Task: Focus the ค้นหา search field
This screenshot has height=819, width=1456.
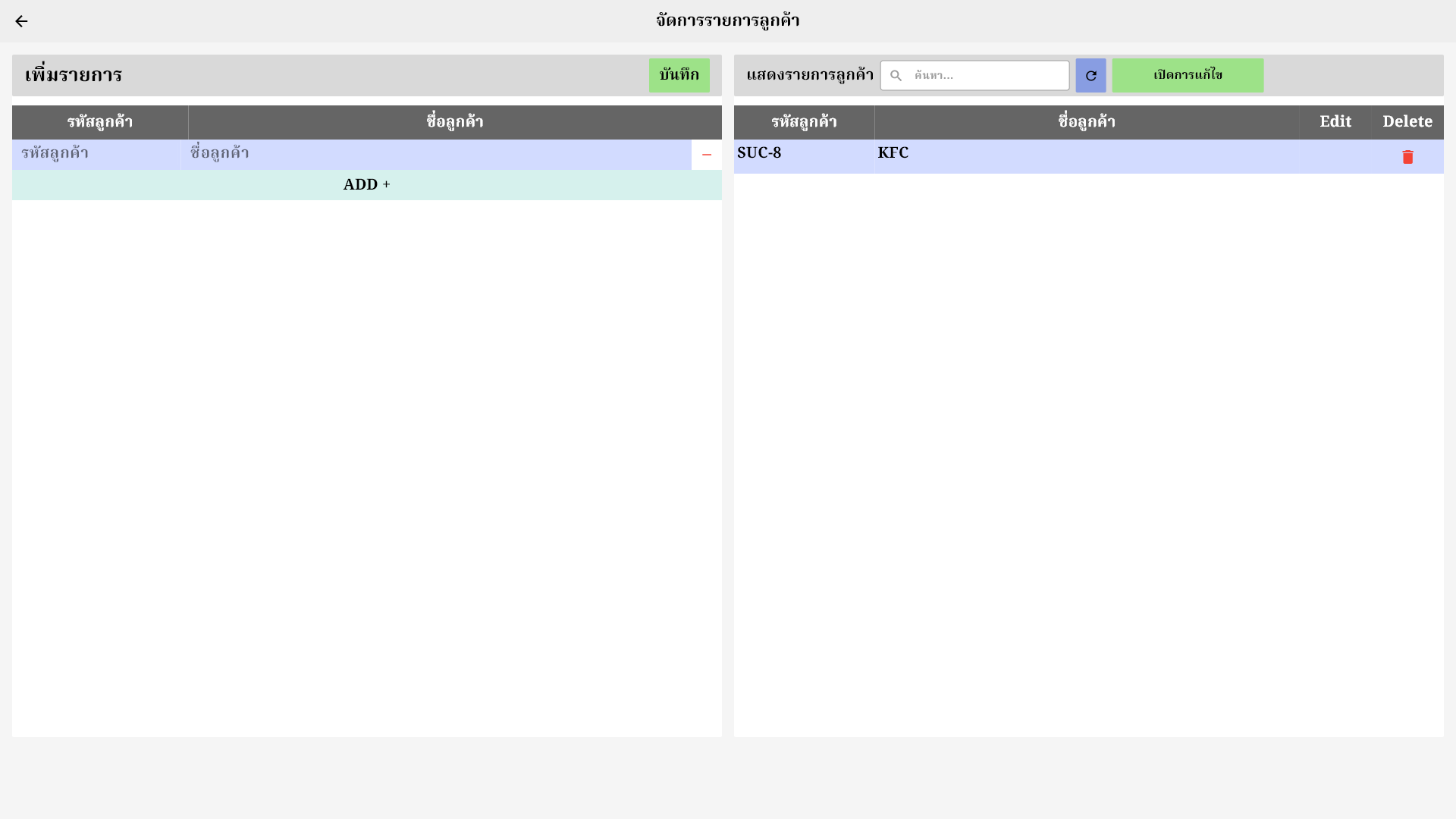Action: point(986,76)
